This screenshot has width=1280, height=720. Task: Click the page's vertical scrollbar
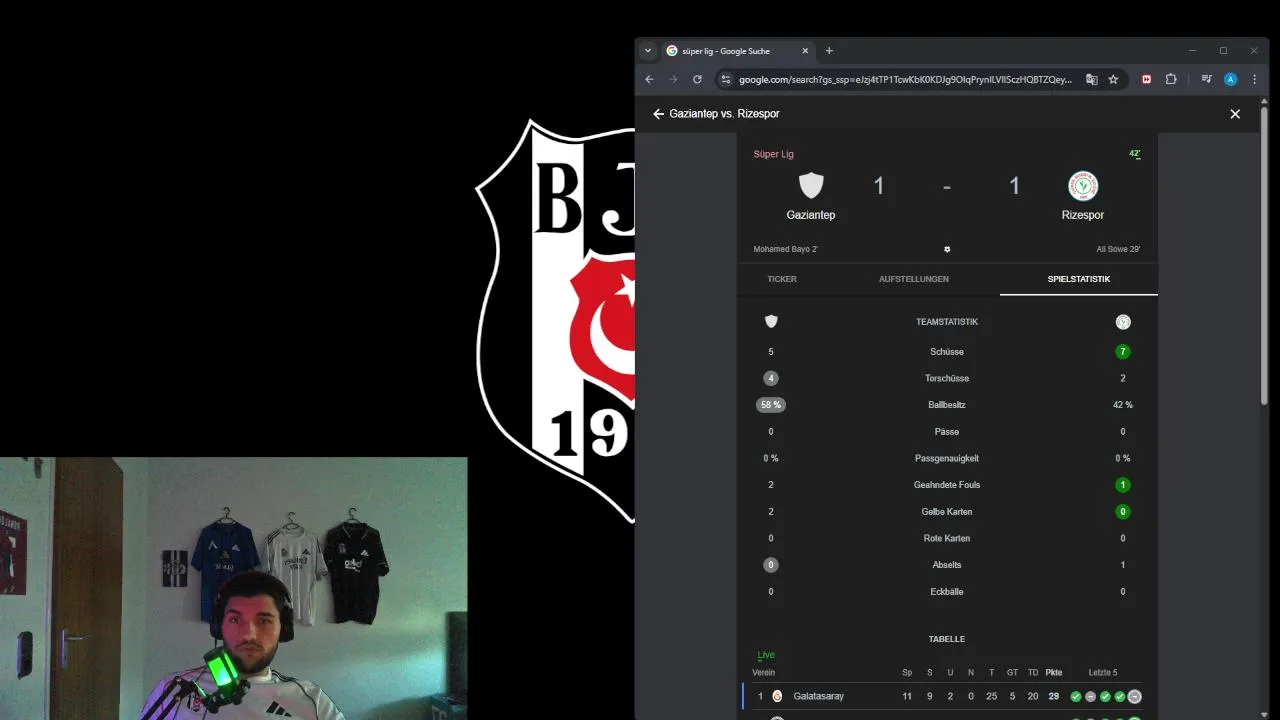pyautogui.click(x=1264, y=254)
